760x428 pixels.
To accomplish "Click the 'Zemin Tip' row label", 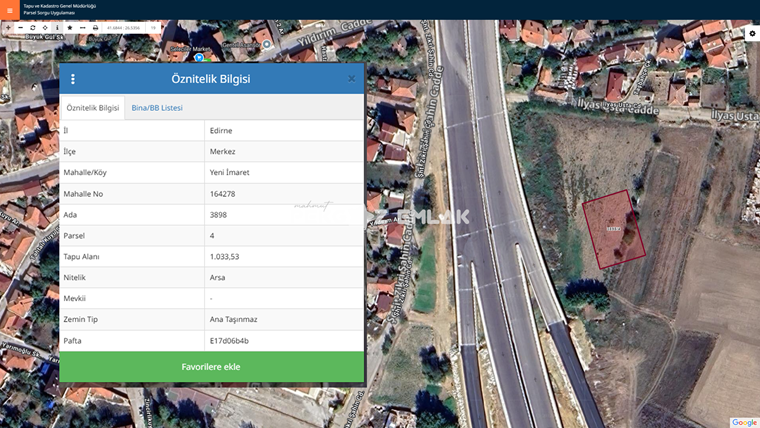I will tap(80, 319).
